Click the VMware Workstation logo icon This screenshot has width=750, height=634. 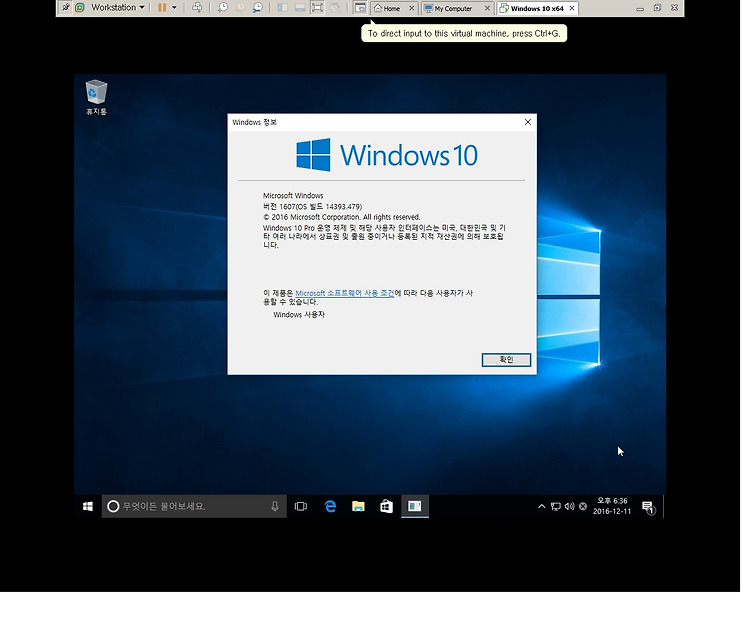tap(80, 8)
